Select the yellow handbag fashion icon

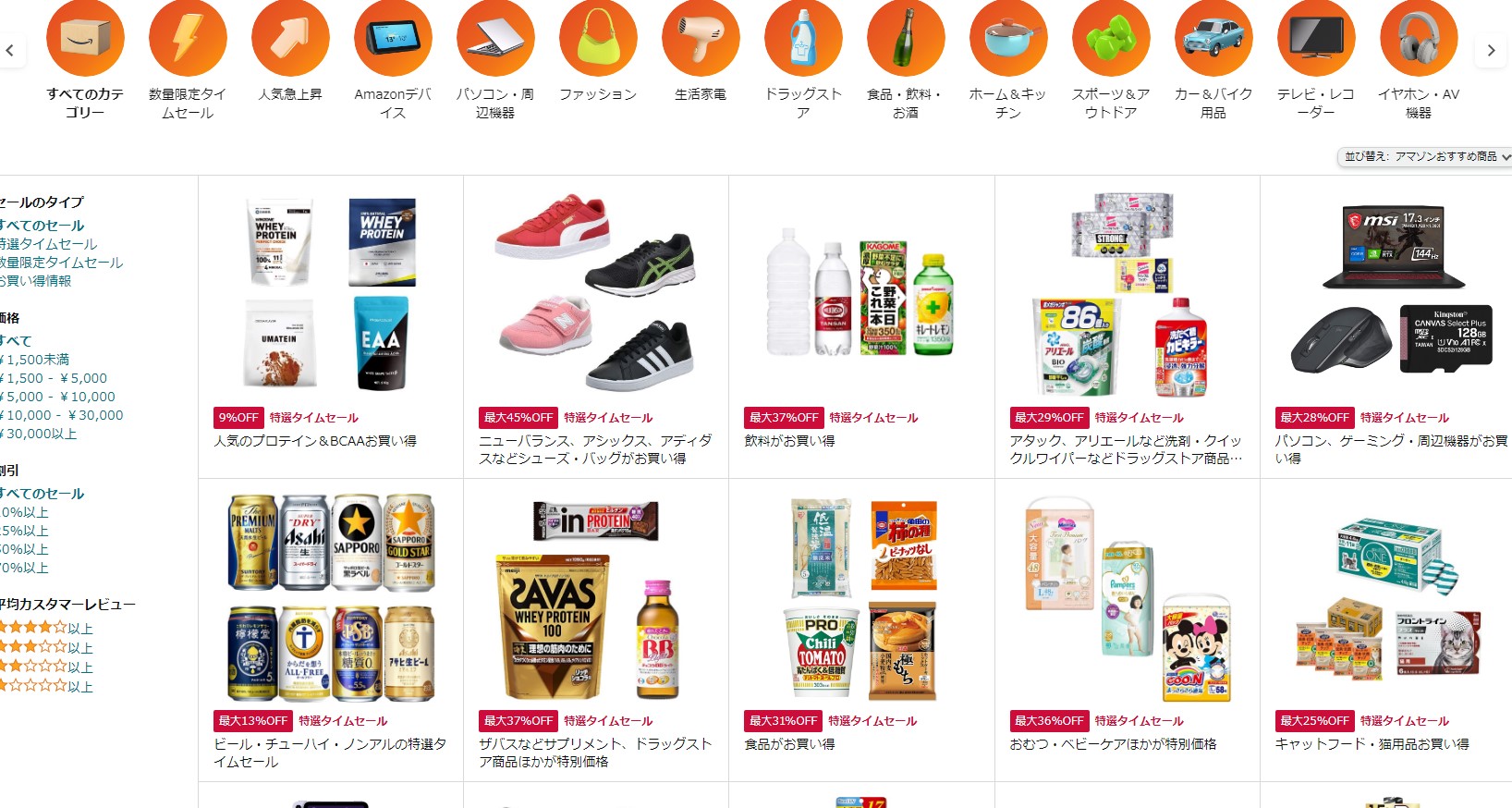tap(598, 38)
